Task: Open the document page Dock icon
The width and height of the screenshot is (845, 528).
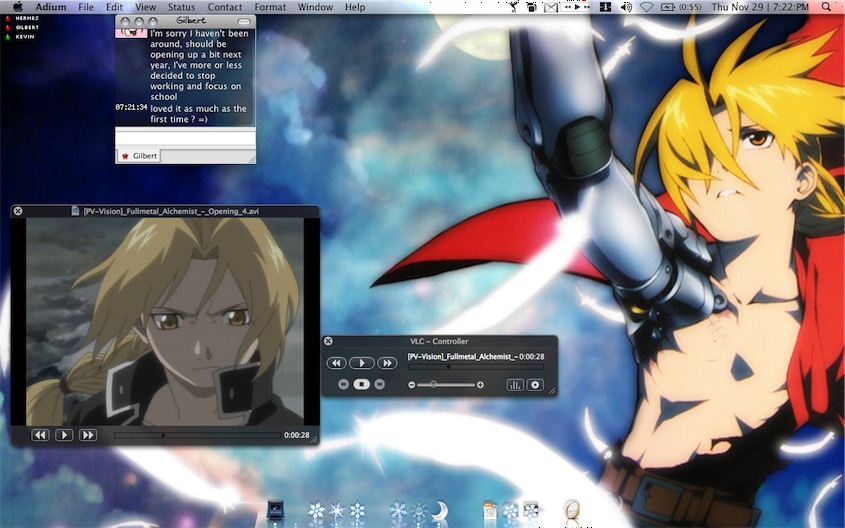Action: pos(489,511)
